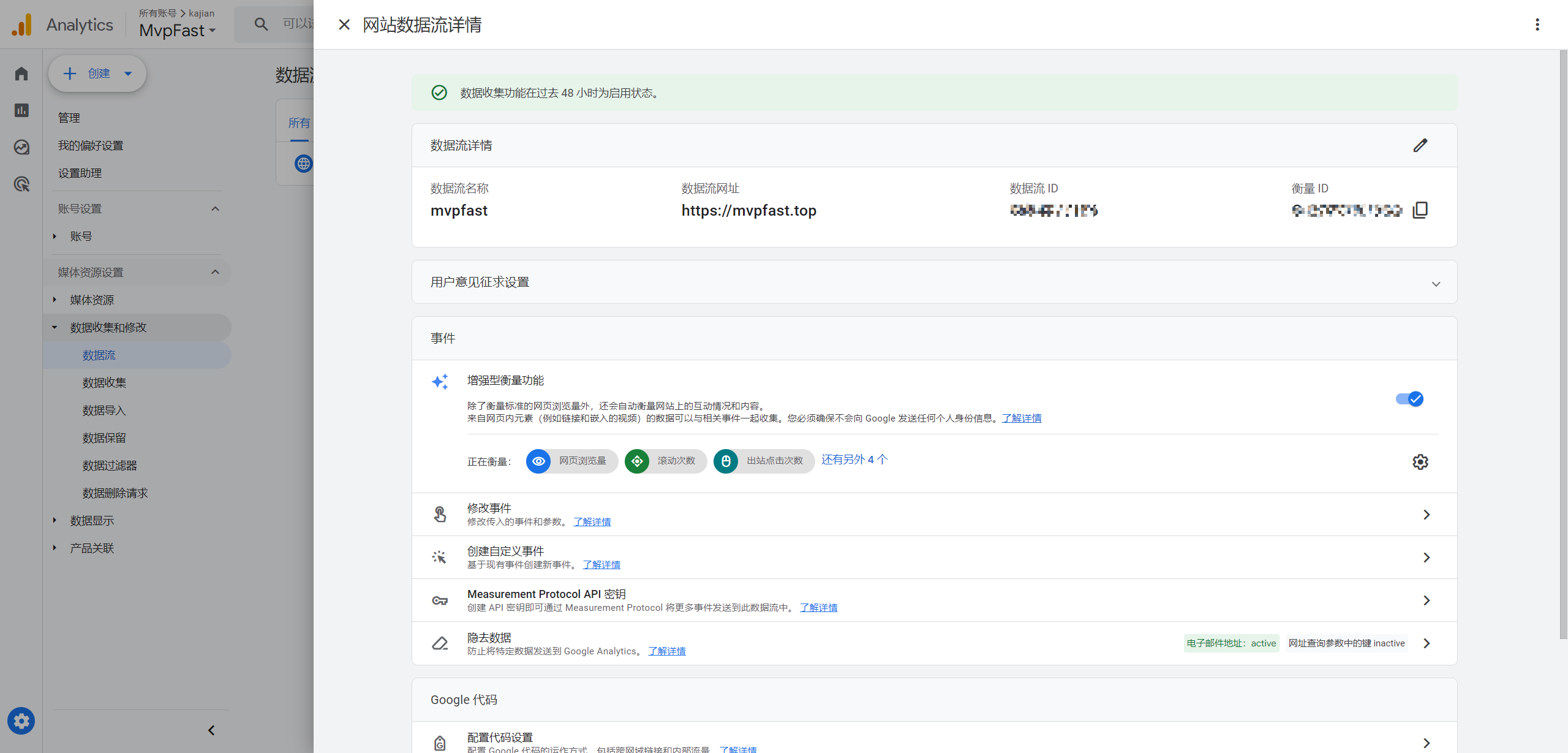The image size is (1568, 753).
Task: Show 还有另外 4 个 measurement types
Action: (854, 459)
